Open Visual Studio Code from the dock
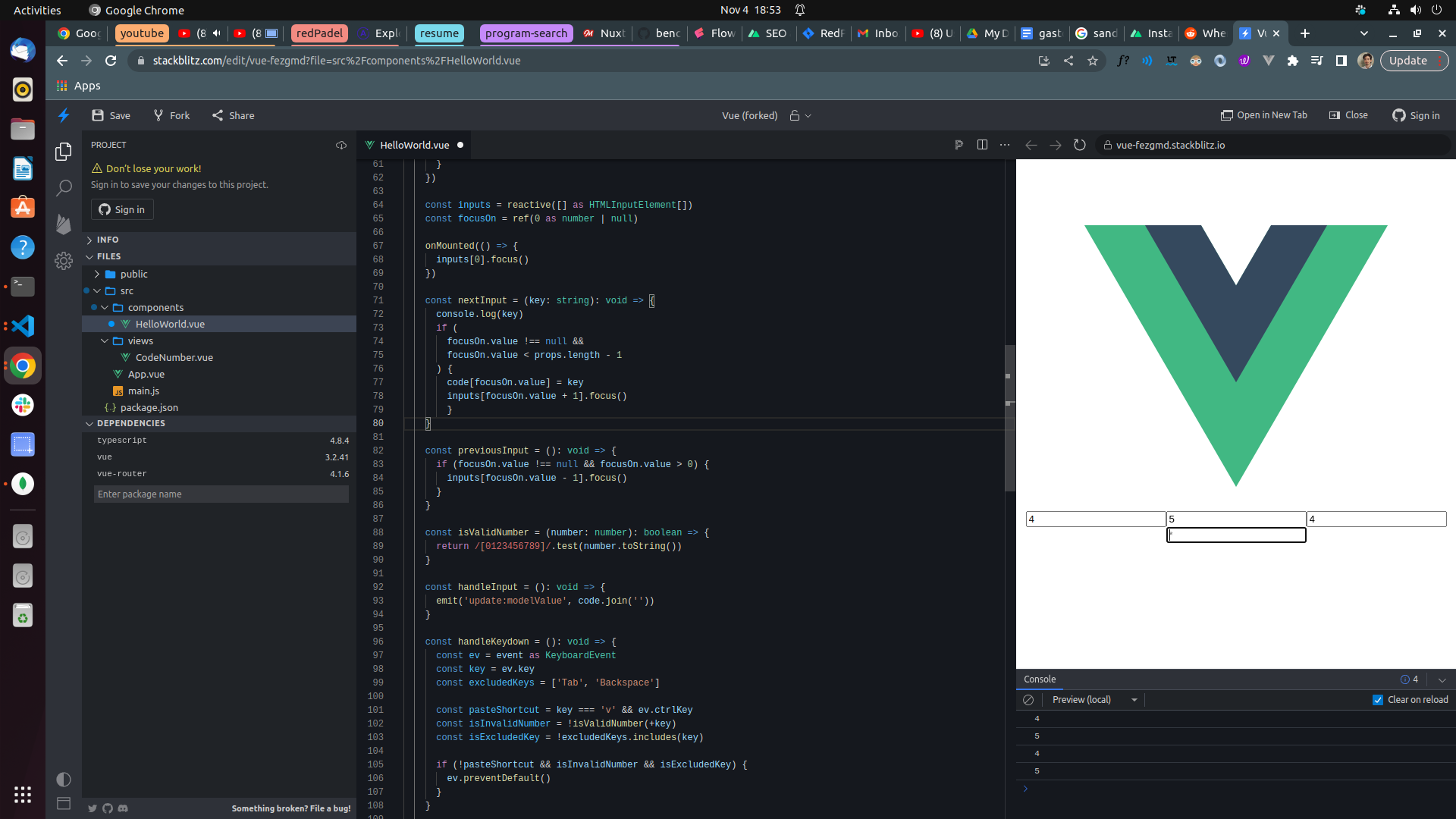This screenshot has height=819, width=1456. point(23,326)
